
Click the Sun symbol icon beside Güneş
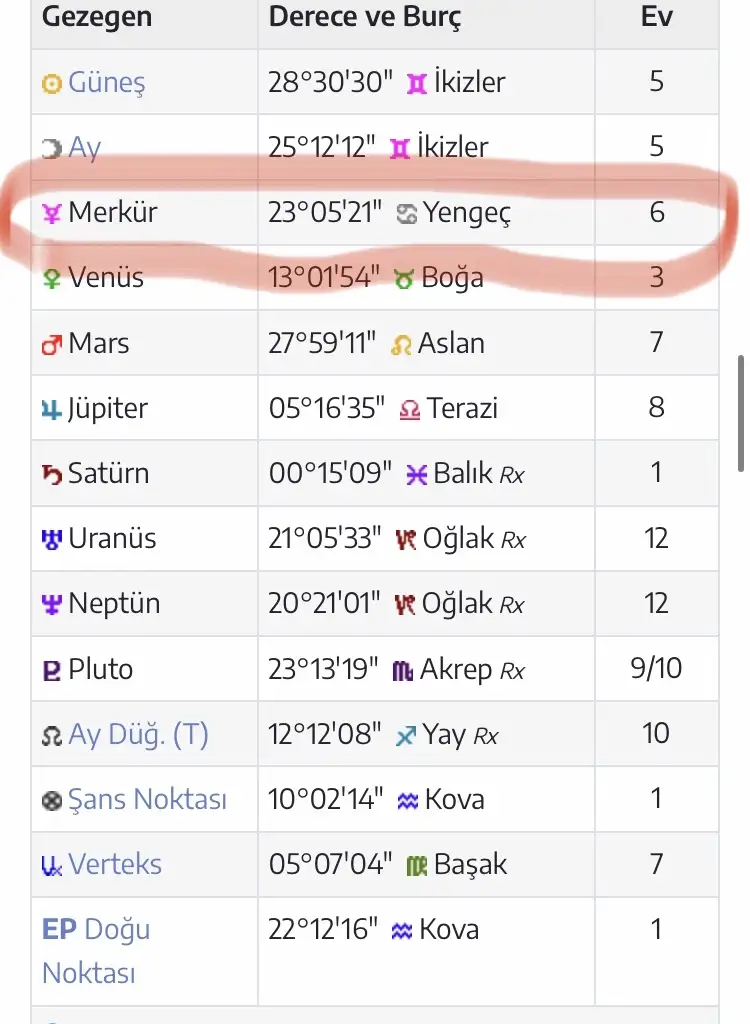[x=52, y=83]
